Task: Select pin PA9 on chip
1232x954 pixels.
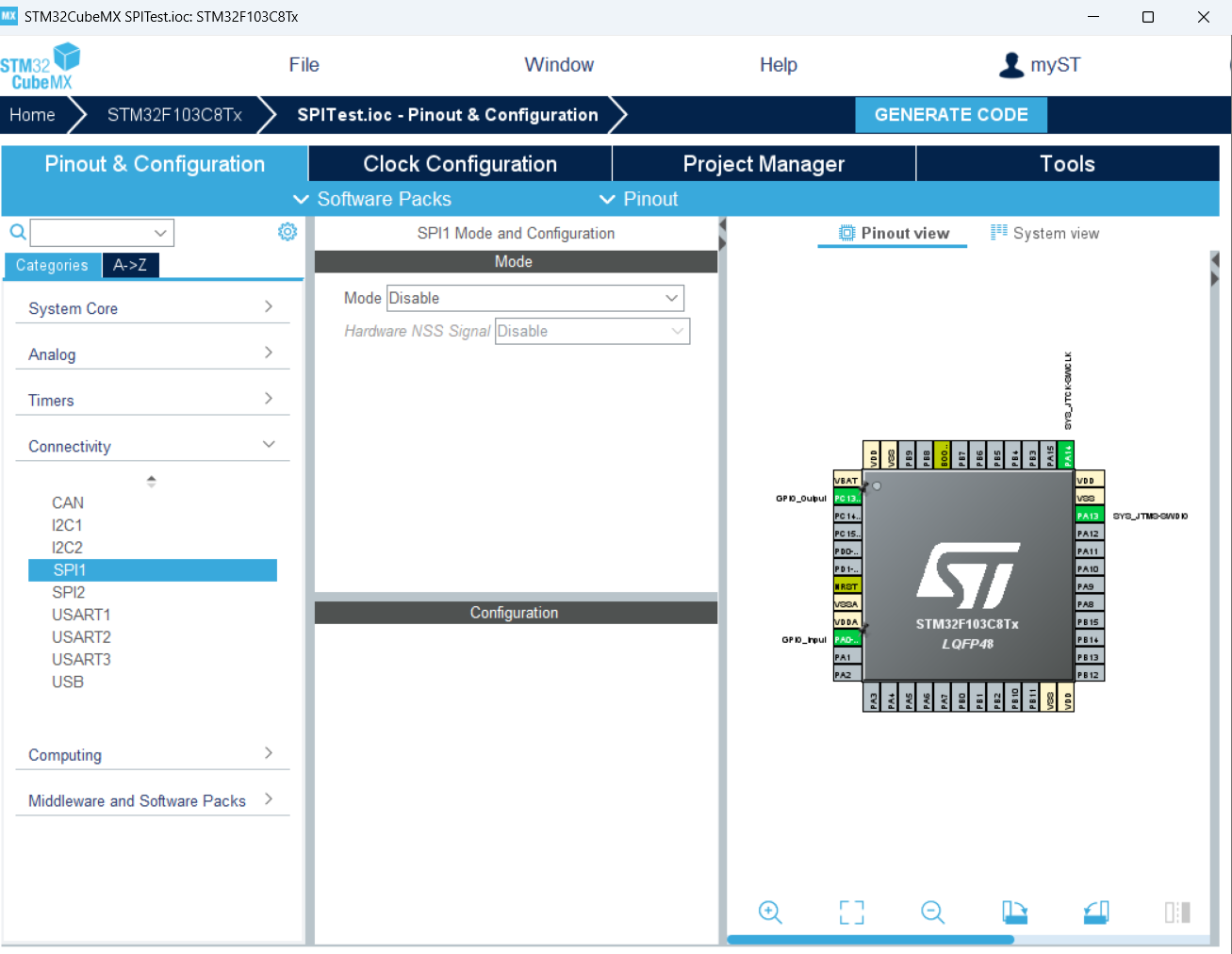Action: point(1090,586)
